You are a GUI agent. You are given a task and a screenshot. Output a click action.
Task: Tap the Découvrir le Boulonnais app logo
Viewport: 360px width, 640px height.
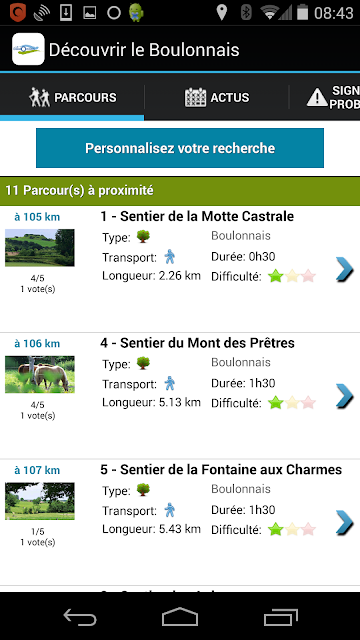pyautogui.click(x=28, y=49)
